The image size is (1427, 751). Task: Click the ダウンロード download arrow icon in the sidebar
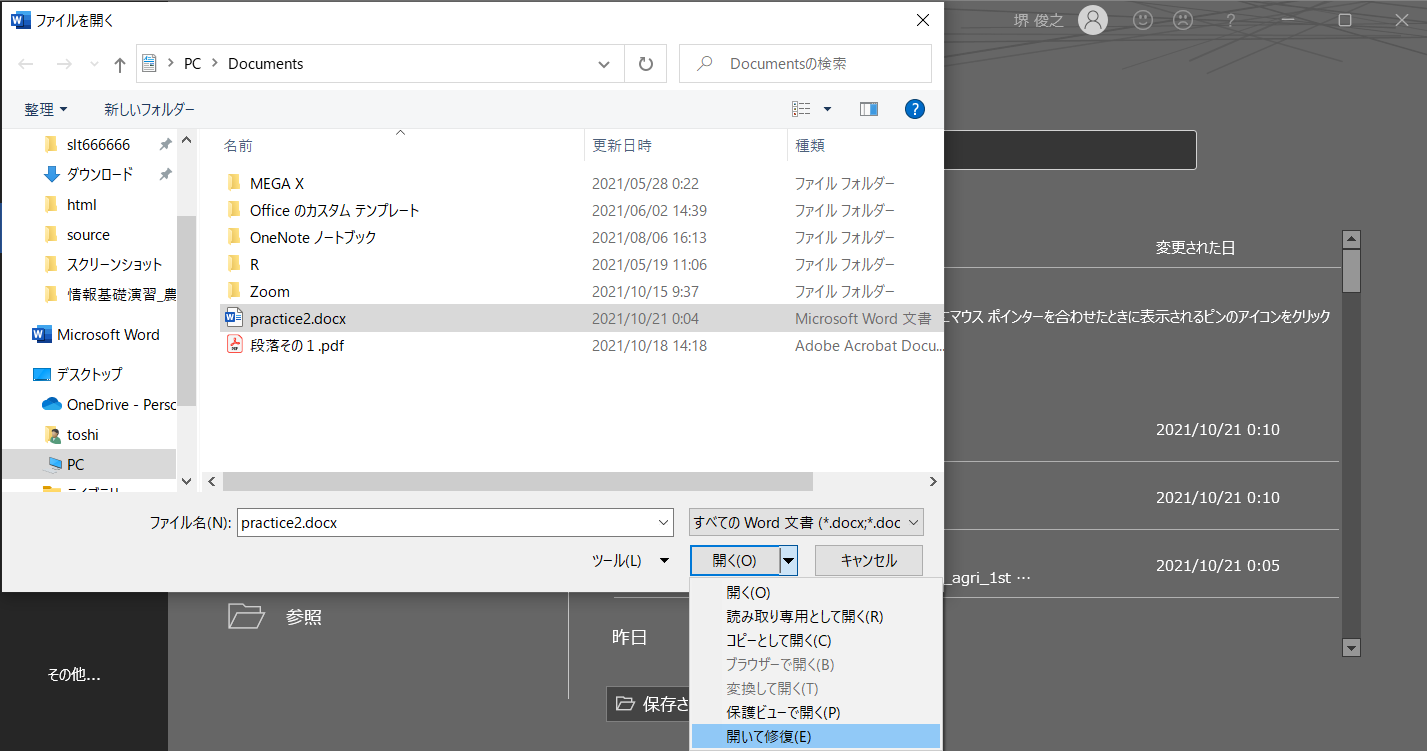52,174
